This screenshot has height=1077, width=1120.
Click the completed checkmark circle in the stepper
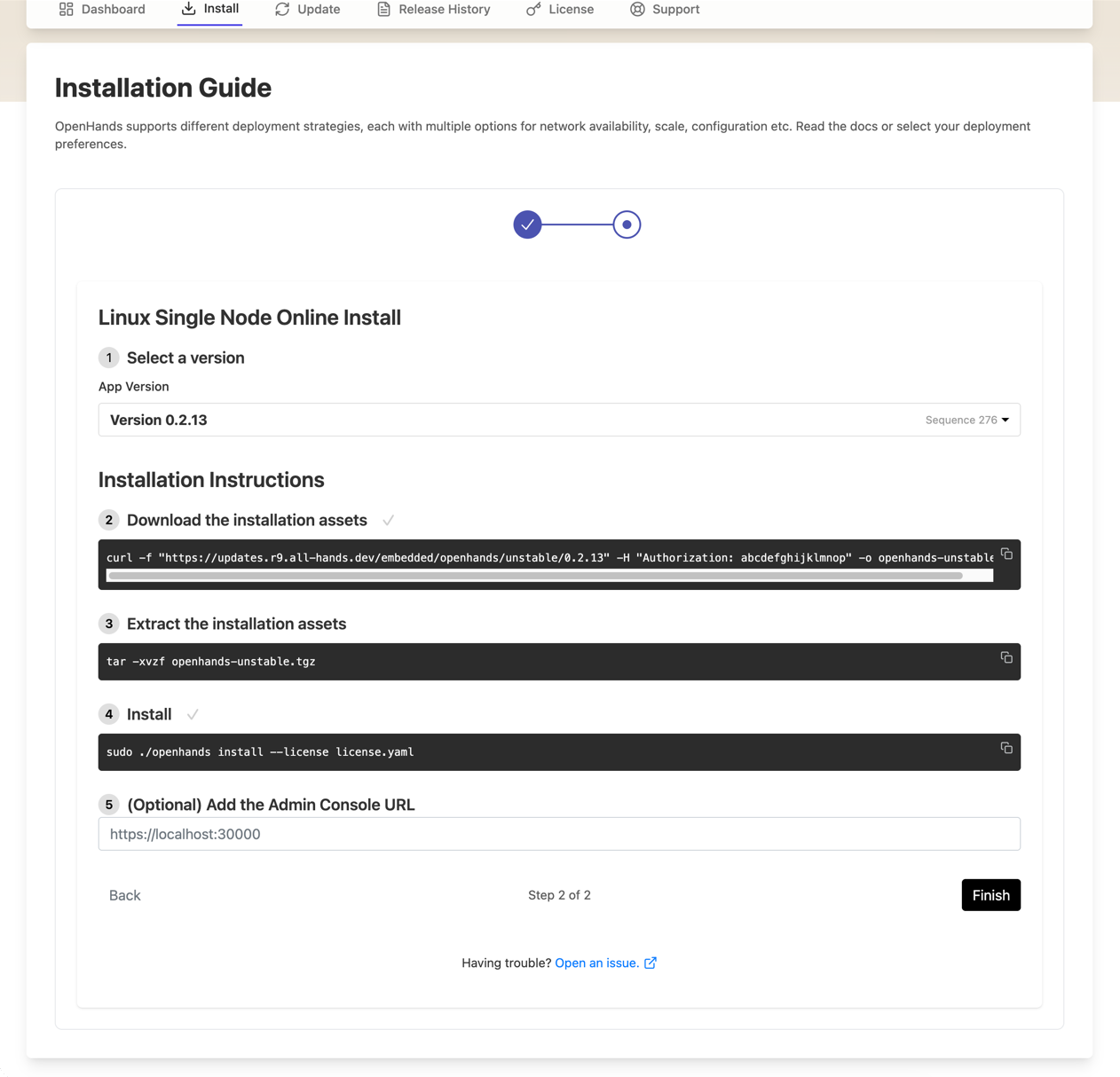[528, 224]
